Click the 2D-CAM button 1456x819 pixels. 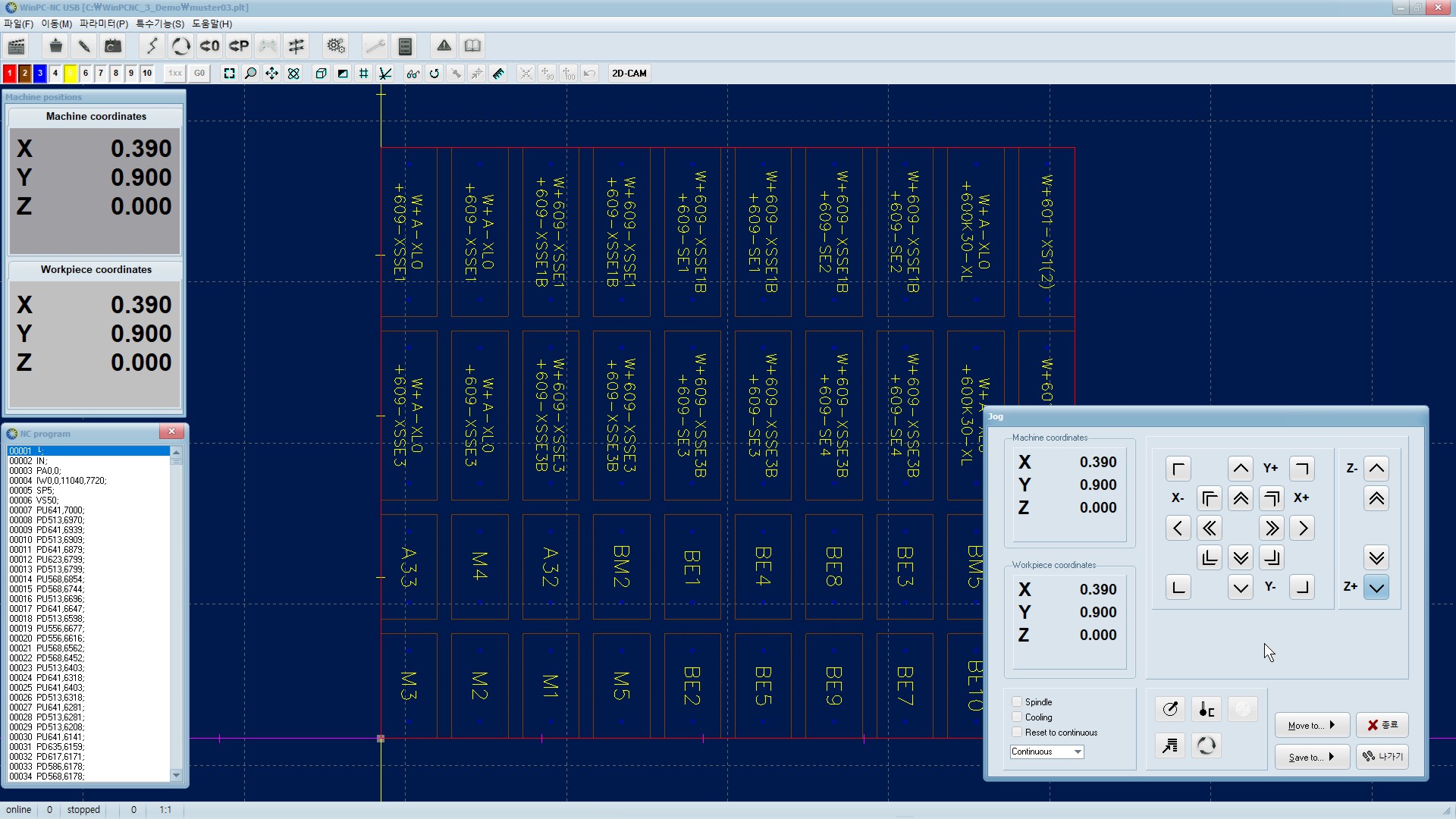pyautogui.click(x=629, y=74)
